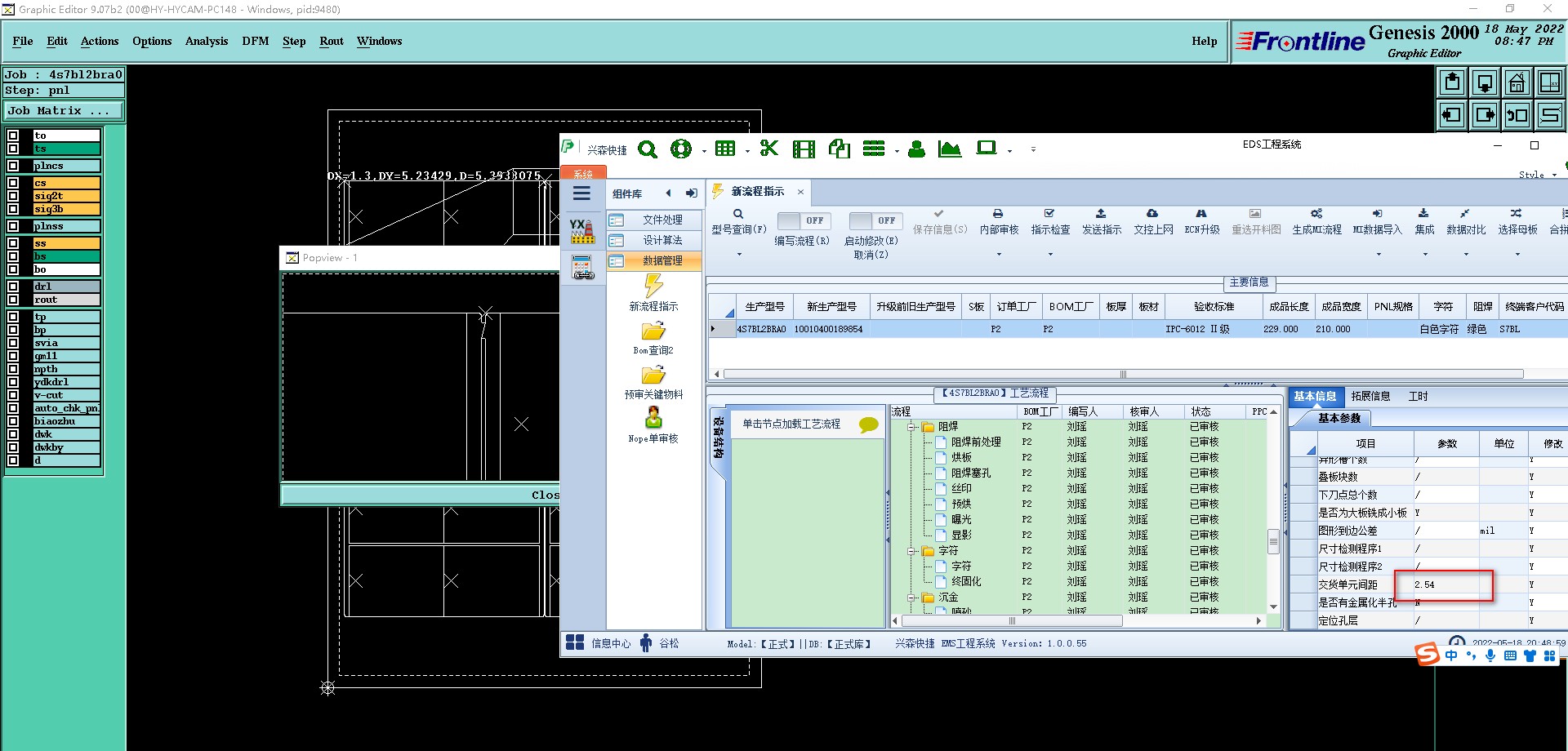Image resolution: width=1568 pixels, height=751 pixels.
Task: Click the film strip icon in EDS toolbar
Action: (804, 149)
